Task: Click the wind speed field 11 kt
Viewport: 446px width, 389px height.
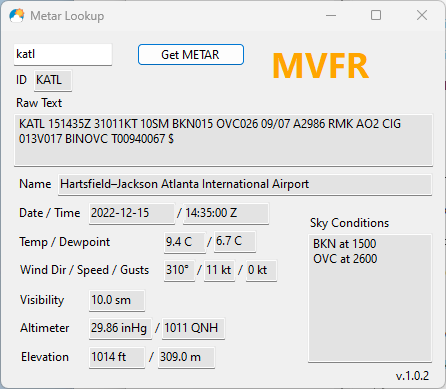Action: pos(219,270)
